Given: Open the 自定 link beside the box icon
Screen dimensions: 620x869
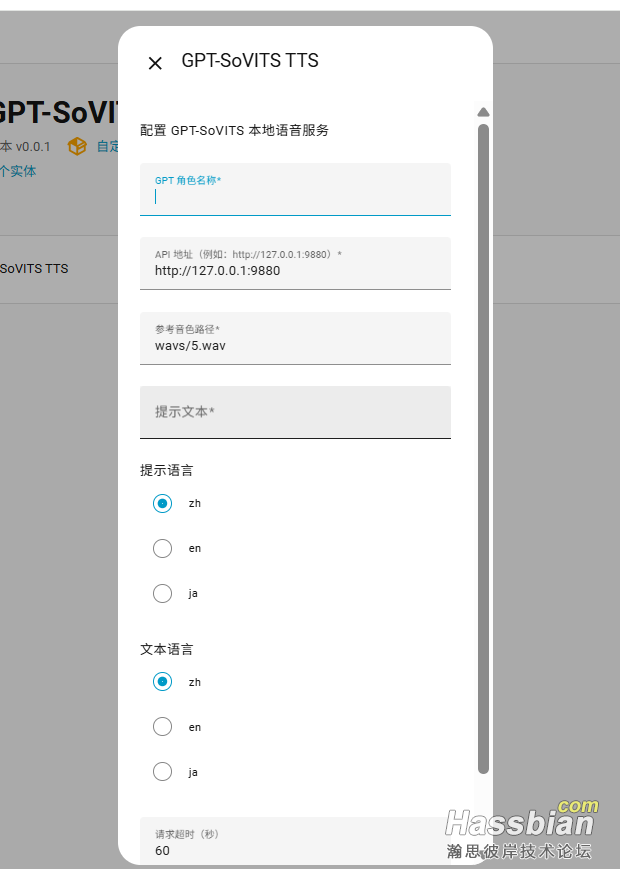Looking at the screenshot, I should point(108,147).
